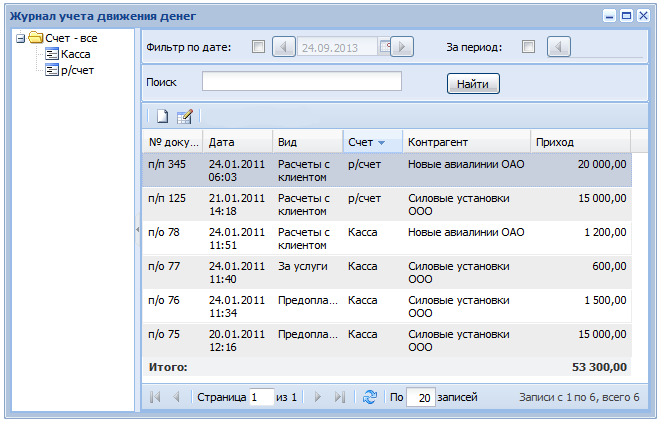Collapse the Счет - все tree node
660x423 pixels.
tap(20, 38)
